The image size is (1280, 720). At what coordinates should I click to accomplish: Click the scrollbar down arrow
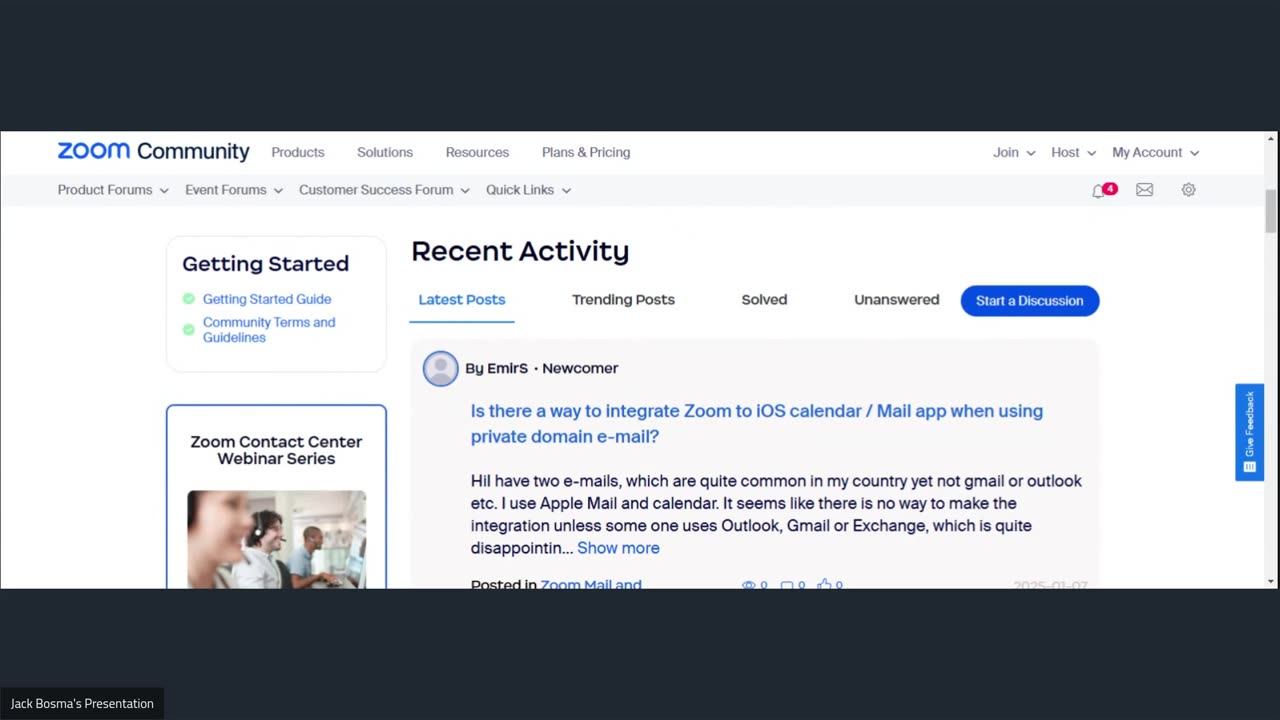coord(1271,581)
